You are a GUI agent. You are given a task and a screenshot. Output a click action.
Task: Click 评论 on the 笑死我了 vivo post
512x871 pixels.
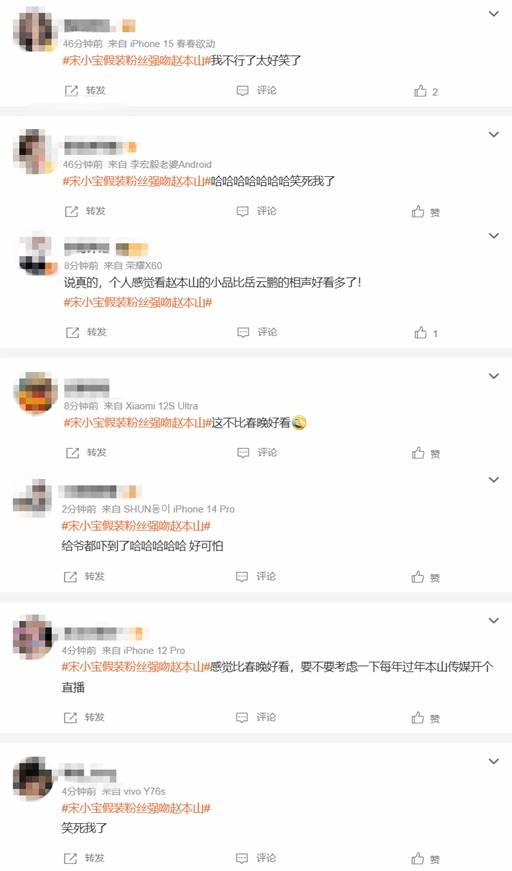256,858
